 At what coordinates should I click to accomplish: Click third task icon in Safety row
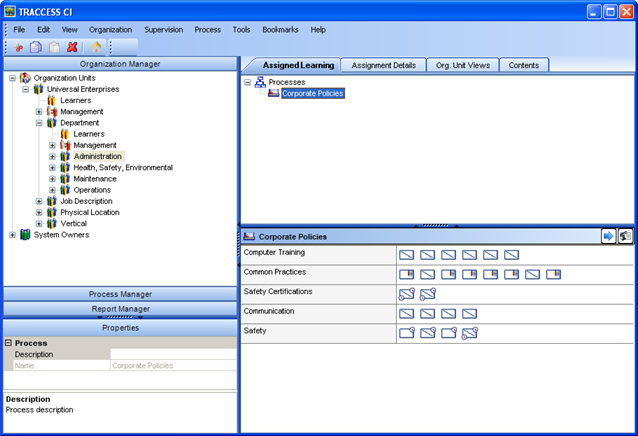tap(449, 333)
